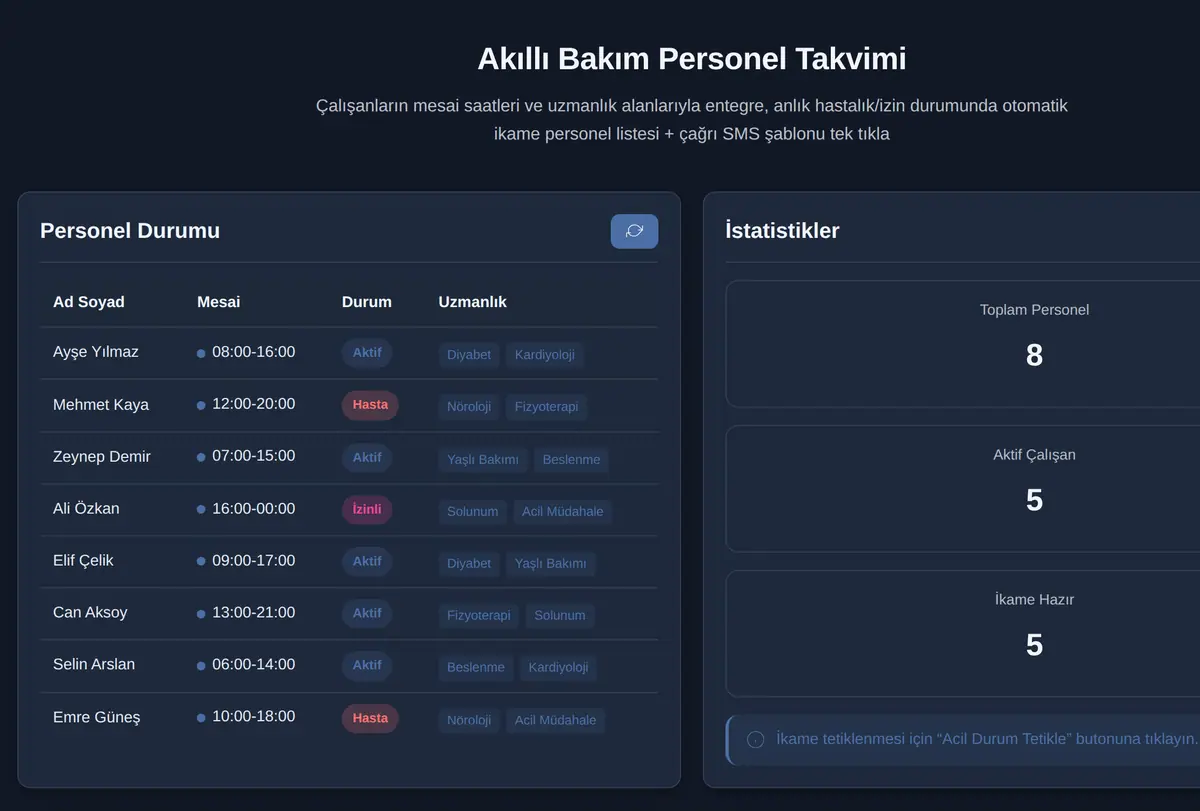Click the Uzmanlık column header
Viewport: 1200px width, 811px height.
pos(473,302)
